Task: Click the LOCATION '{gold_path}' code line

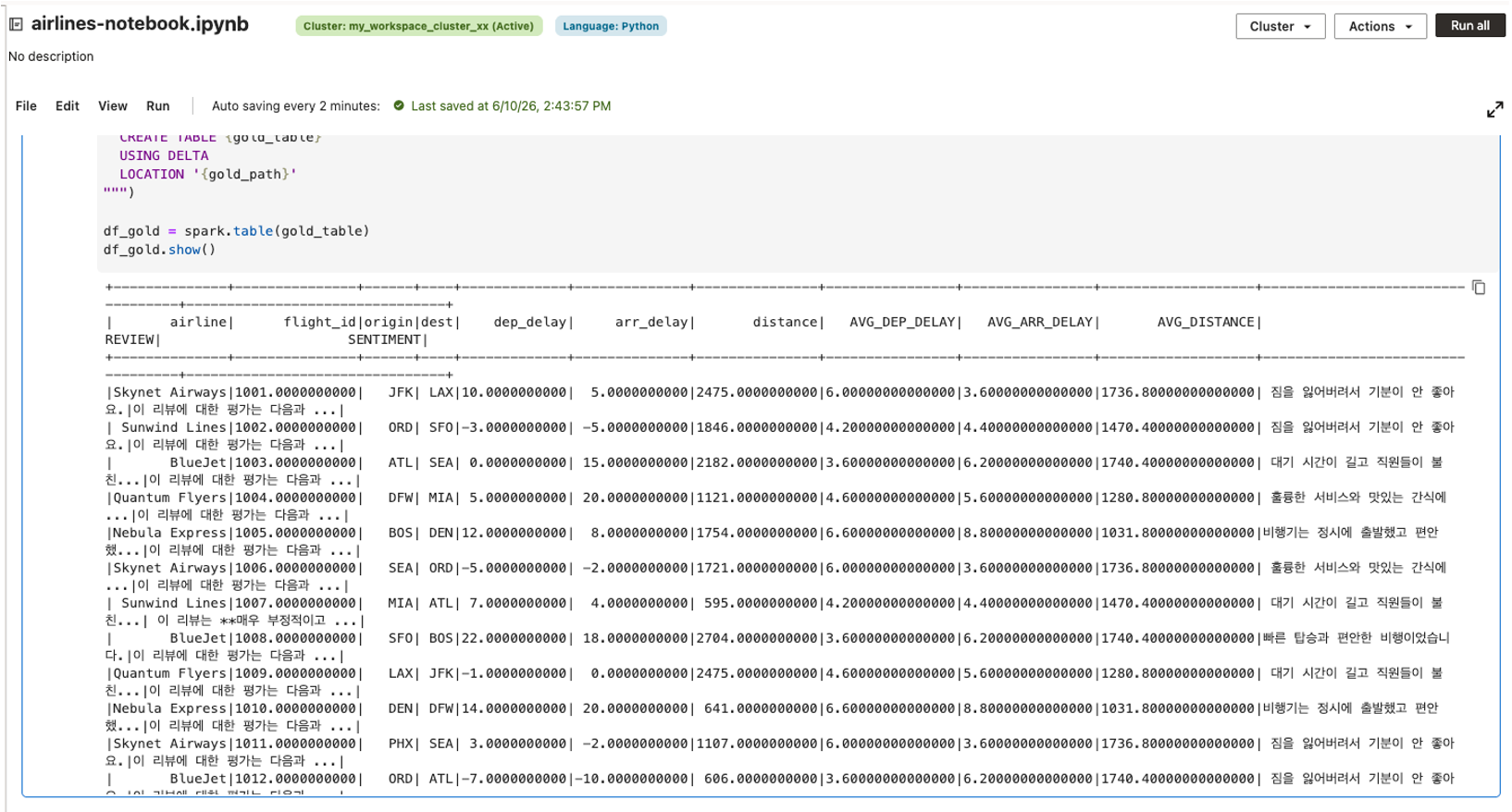Action: tap(208, 174)
